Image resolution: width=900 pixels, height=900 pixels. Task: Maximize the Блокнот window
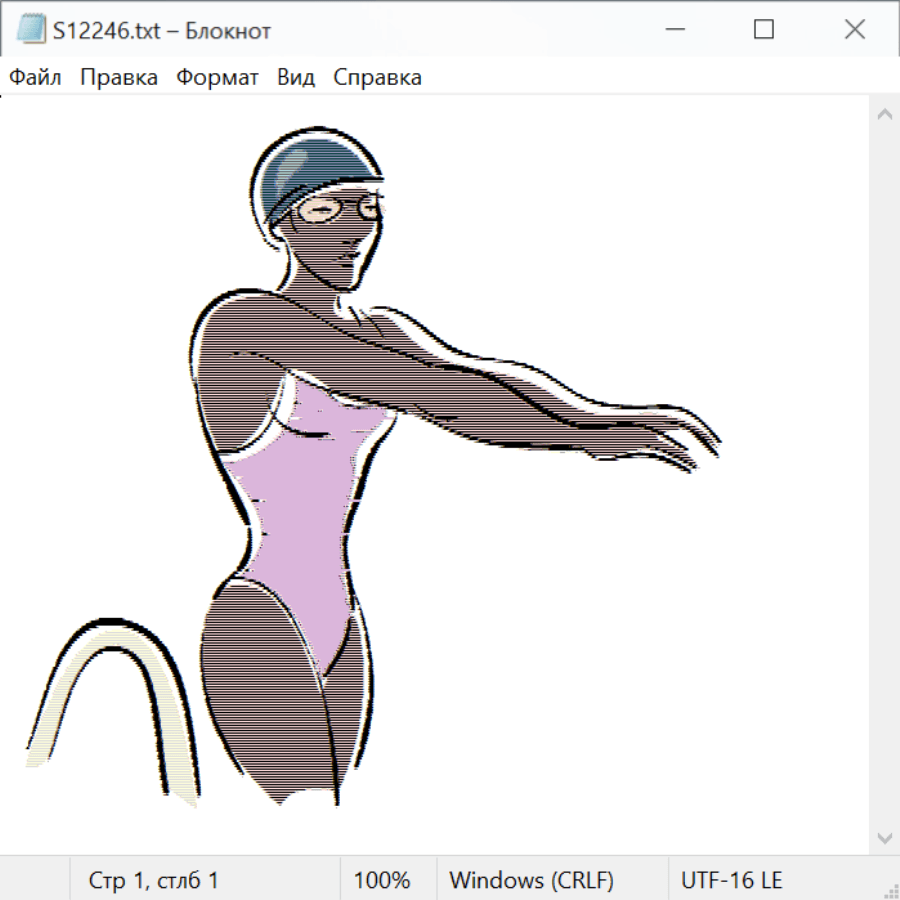[x=764, y=30]
